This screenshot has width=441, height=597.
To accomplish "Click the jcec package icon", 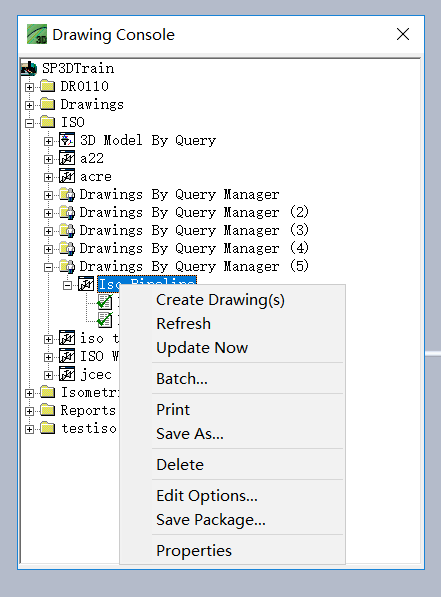I will 67,374.
